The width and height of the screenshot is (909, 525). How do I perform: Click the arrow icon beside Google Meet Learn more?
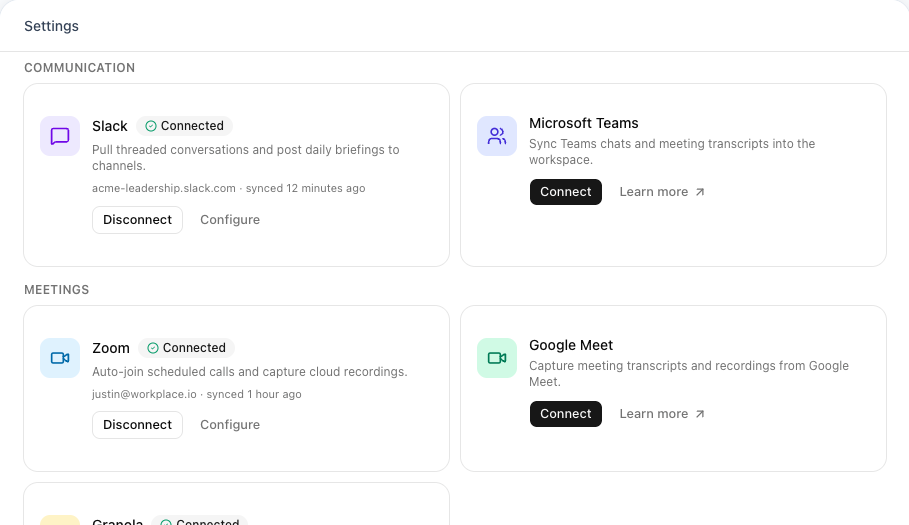click(x=700, y=414)
